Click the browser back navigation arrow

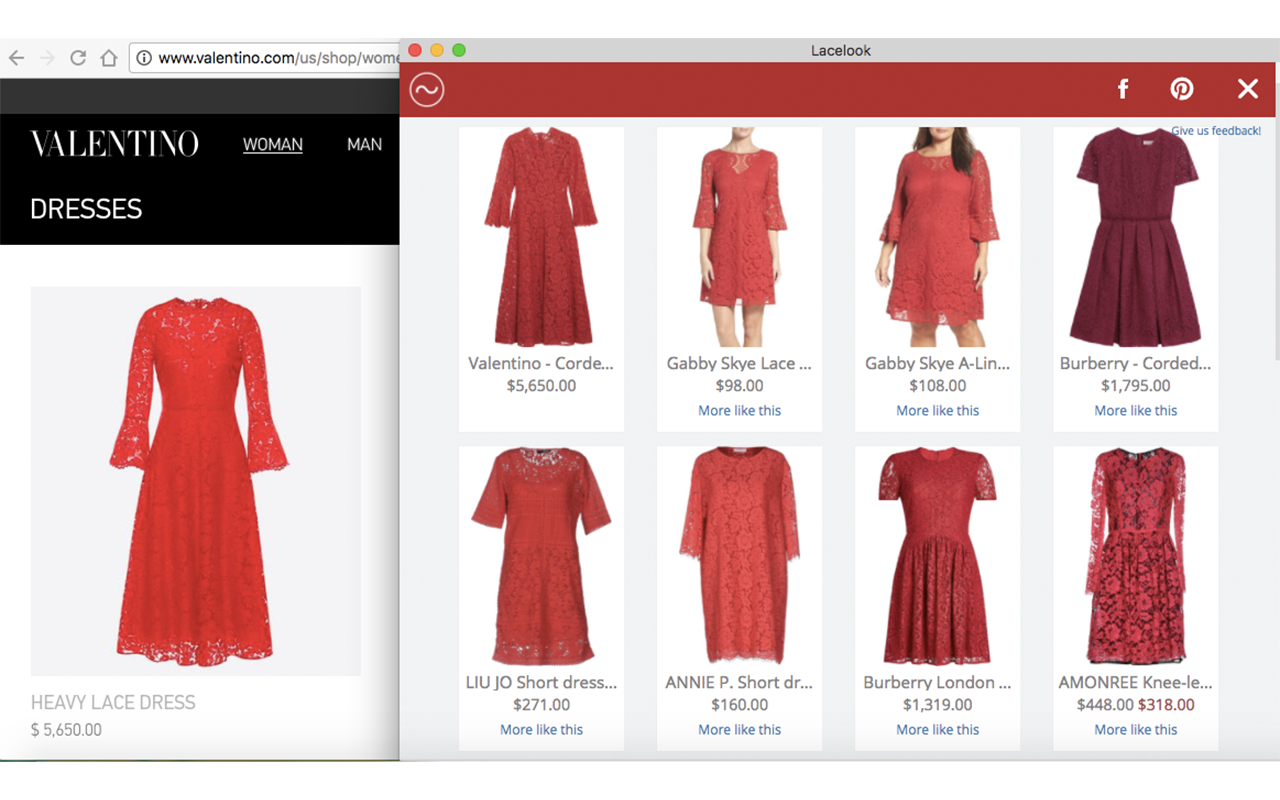click(16, 57)
